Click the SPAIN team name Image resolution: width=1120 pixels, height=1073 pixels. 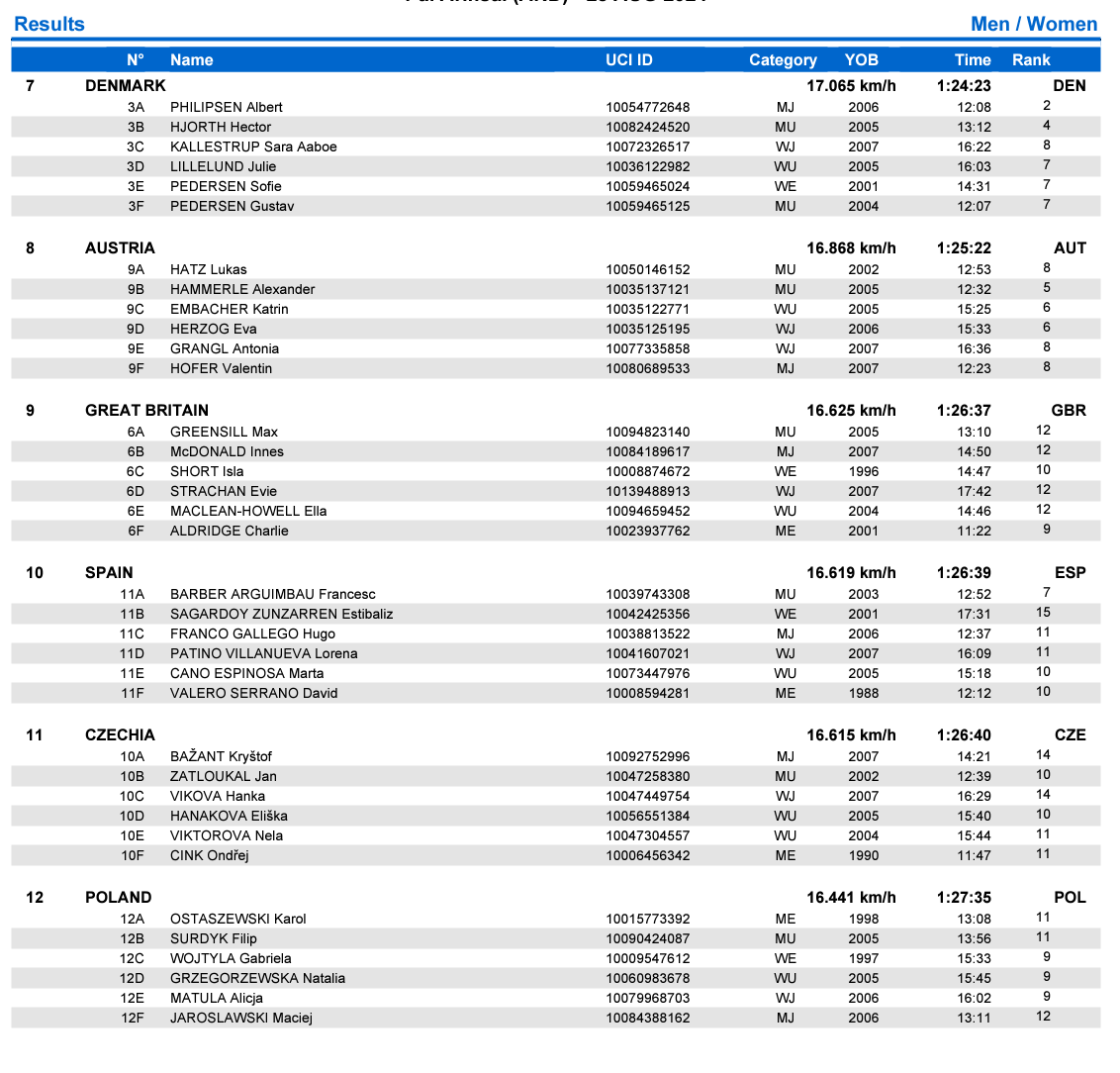tap(109, 572)
